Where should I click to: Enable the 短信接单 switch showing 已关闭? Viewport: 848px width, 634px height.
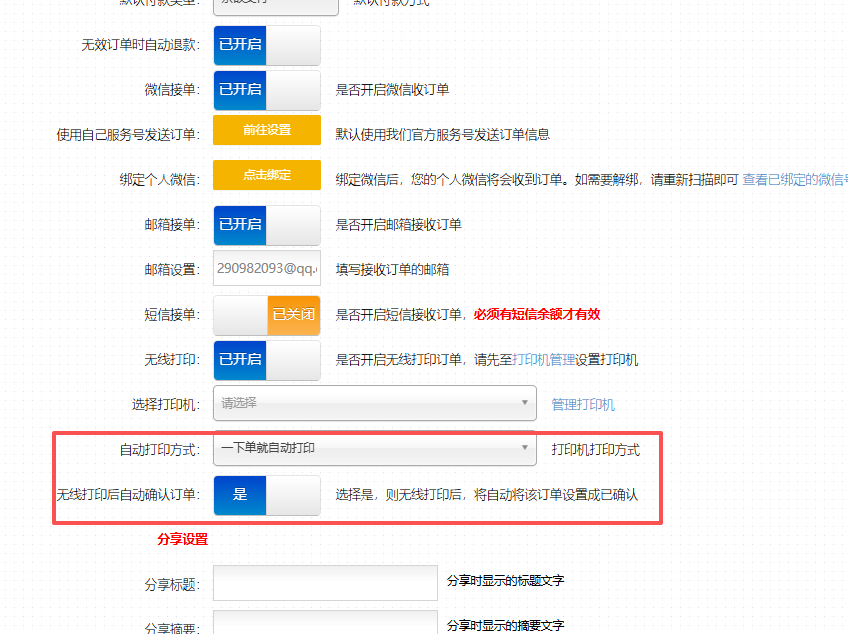coord(267,315)
